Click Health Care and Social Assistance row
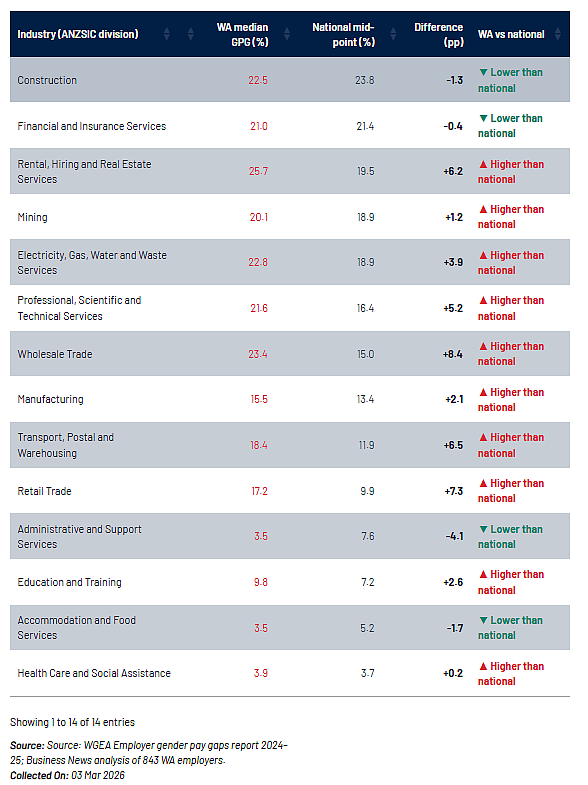Viewport: 588px width, 785px height. 290,673
